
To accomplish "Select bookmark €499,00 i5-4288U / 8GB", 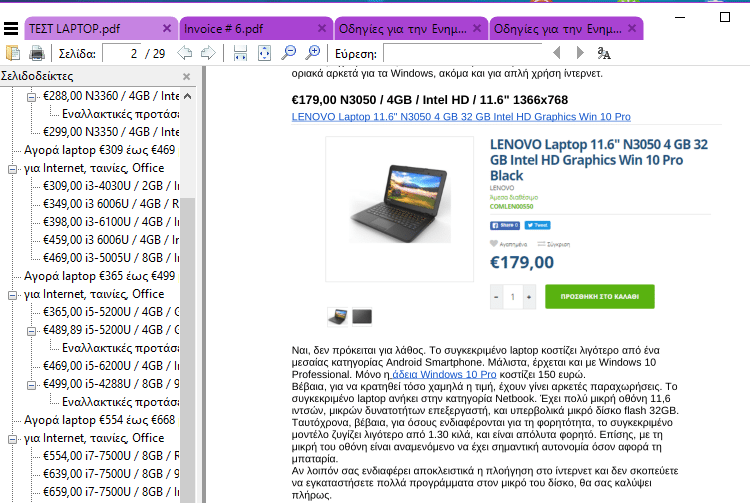I will 111,384.
